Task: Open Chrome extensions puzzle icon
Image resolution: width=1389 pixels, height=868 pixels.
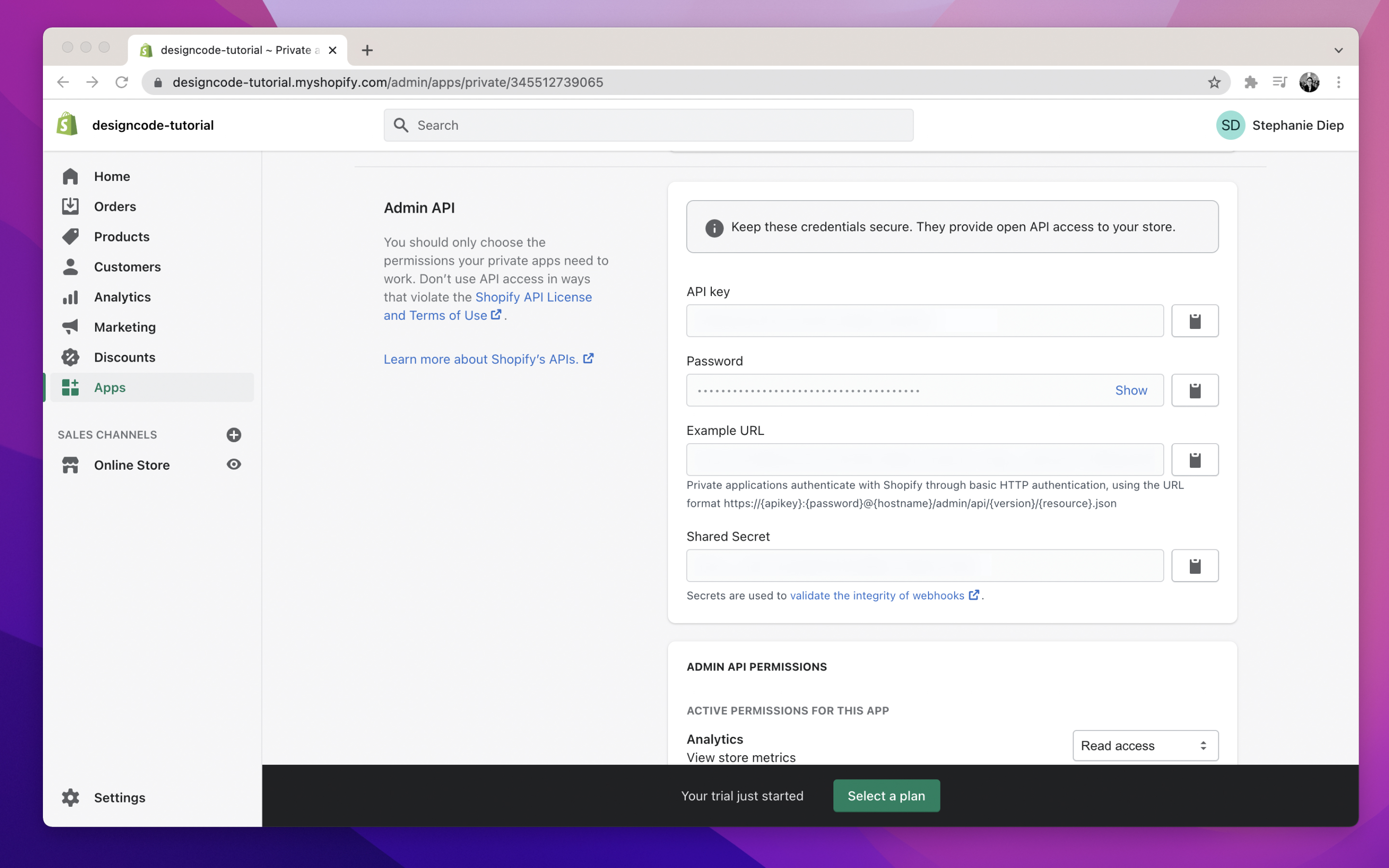Action: 1250,82
